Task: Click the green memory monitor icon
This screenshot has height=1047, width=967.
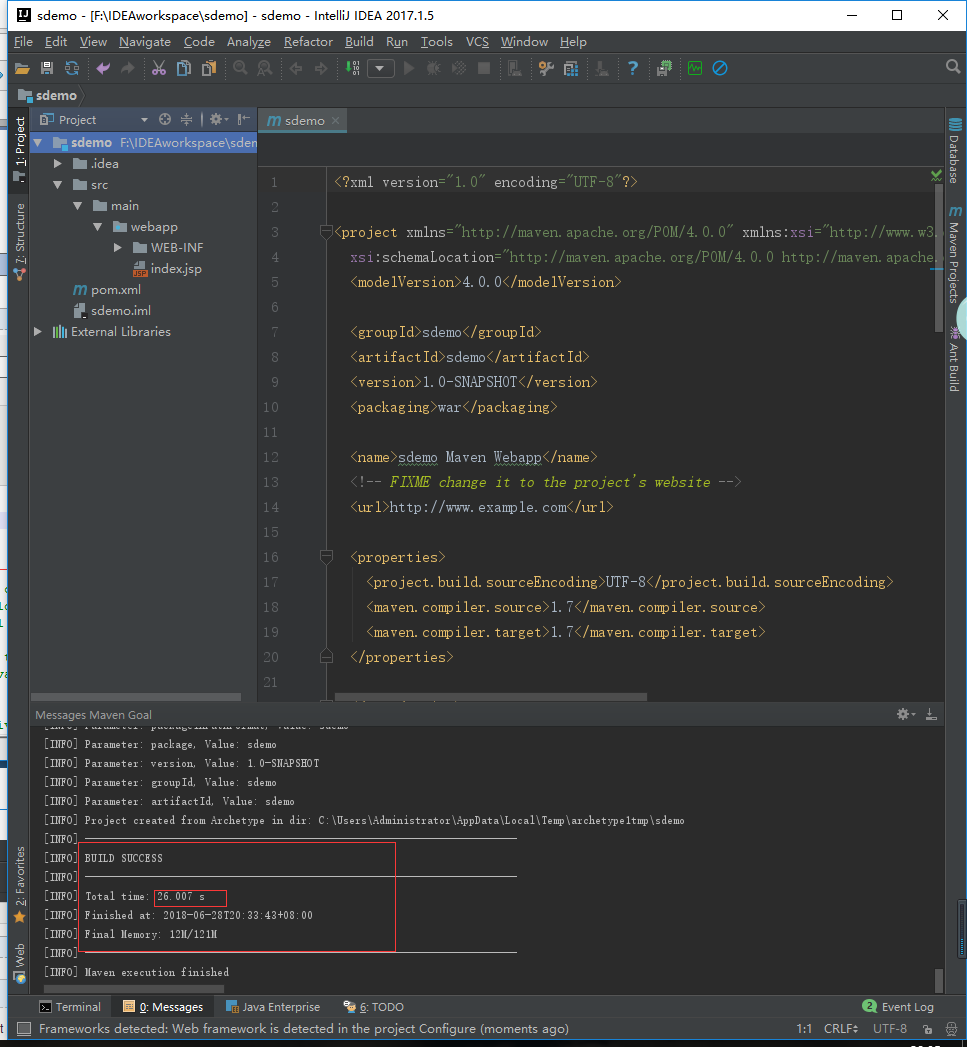Action: (695, 68)
